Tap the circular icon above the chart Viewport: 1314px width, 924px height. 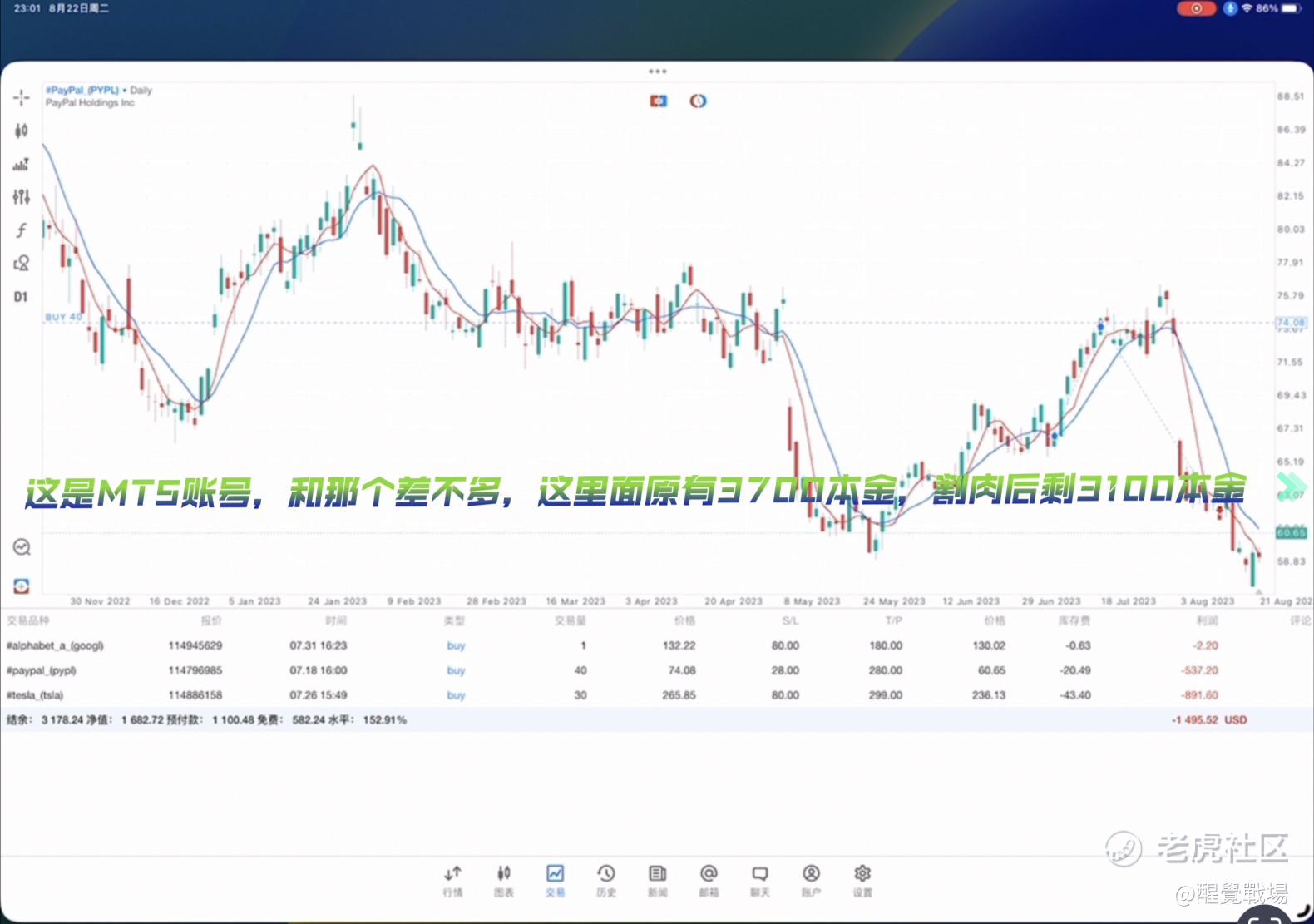(699, 101)
